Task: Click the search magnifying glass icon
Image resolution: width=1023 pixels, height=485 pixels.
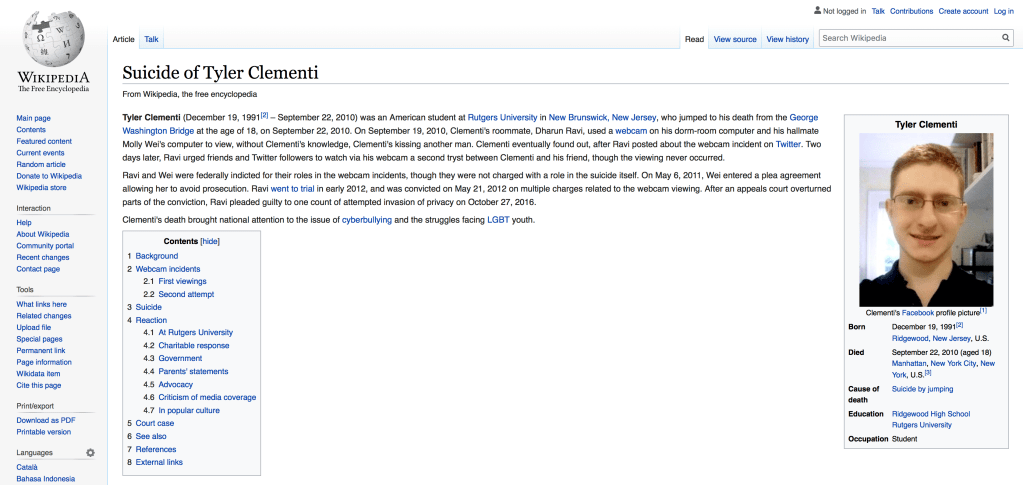Action: 1005,38
